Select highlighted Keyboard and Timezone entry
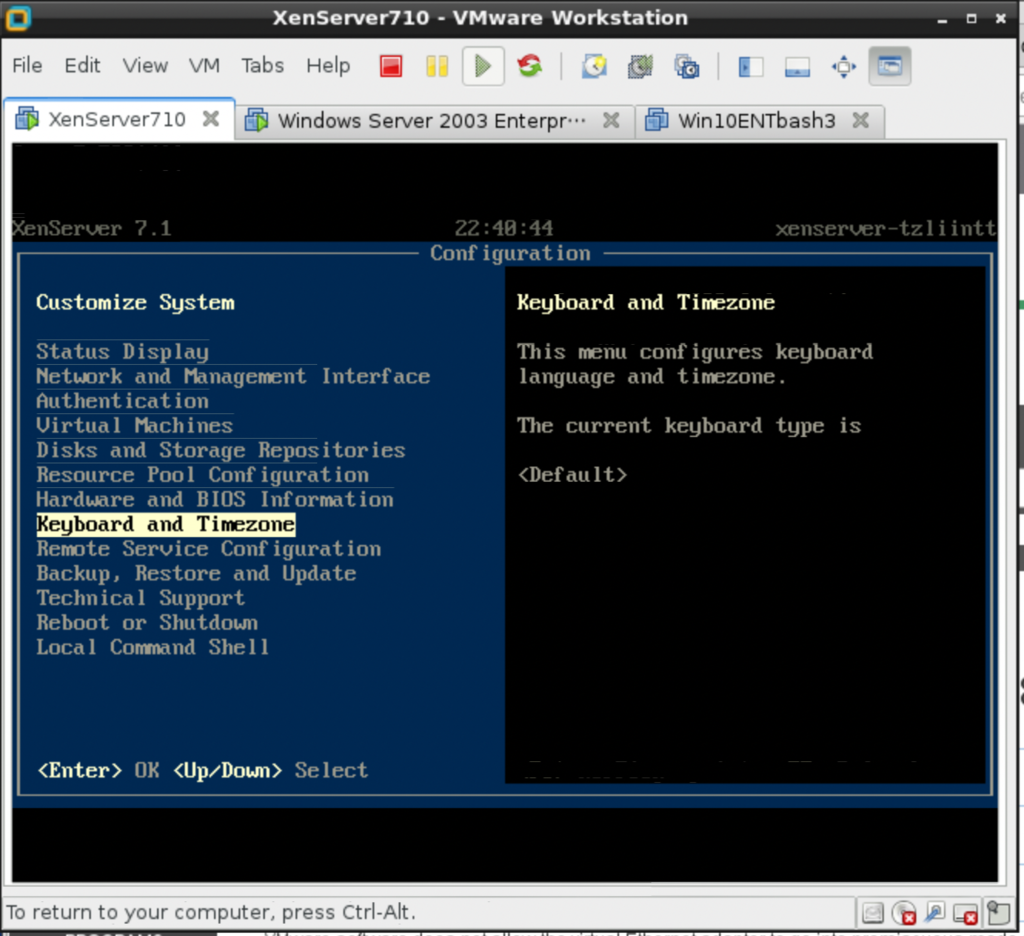 tap(166, 524)
